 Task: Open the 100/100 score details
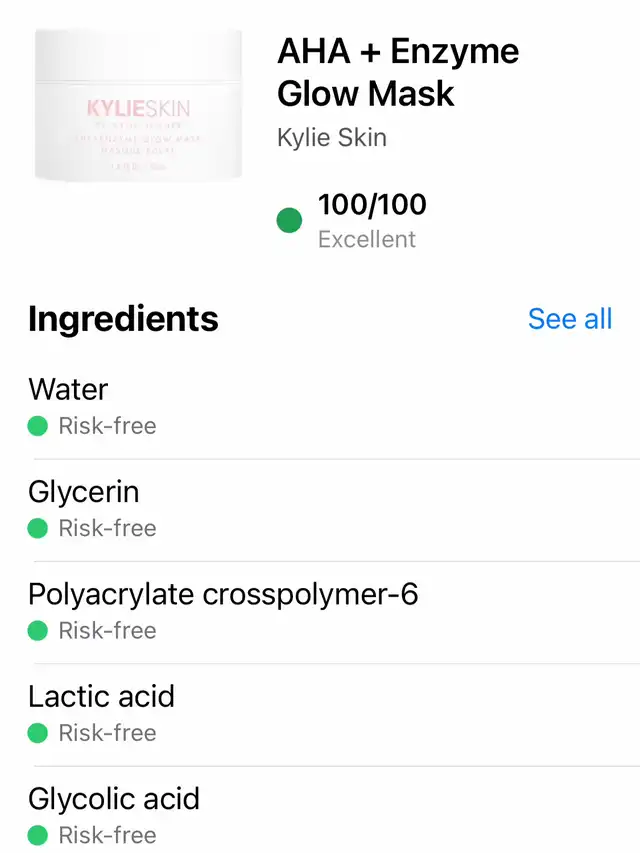372,205
